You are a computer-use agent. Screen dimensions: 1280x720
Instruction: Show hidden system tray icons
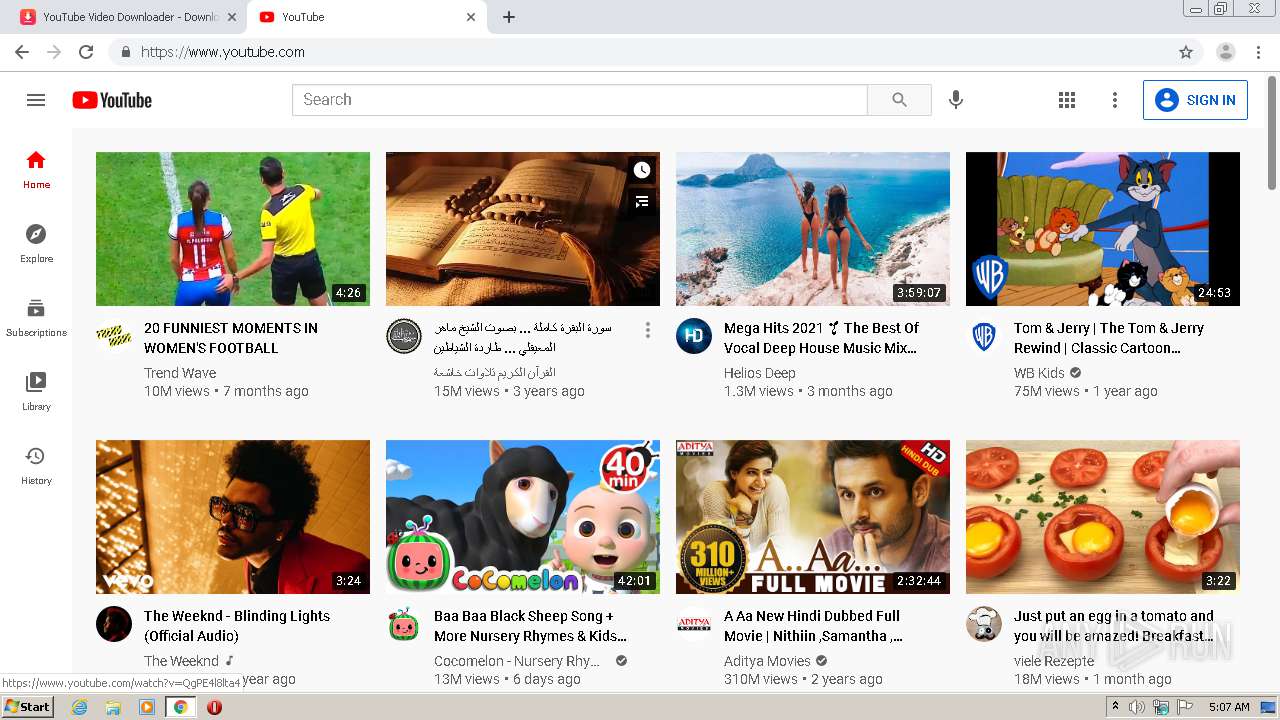1115,707
